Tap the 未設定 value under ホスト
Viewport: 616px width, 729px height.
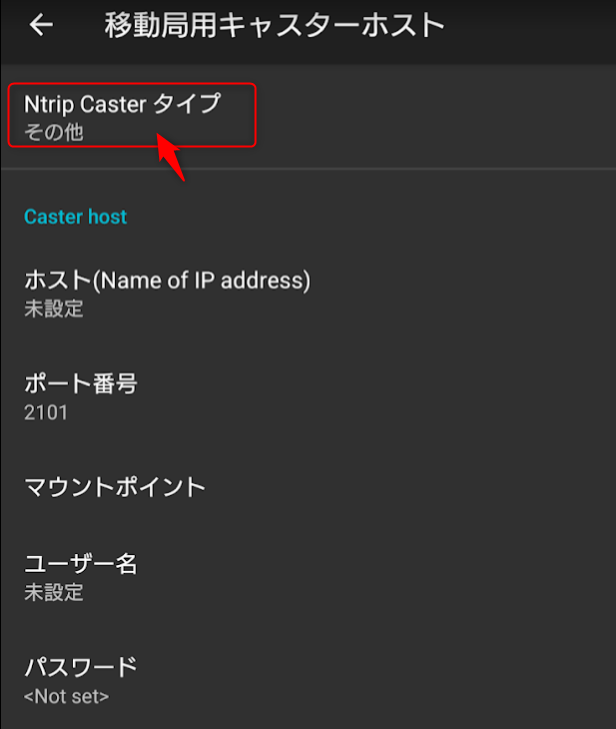pos(54,309)
